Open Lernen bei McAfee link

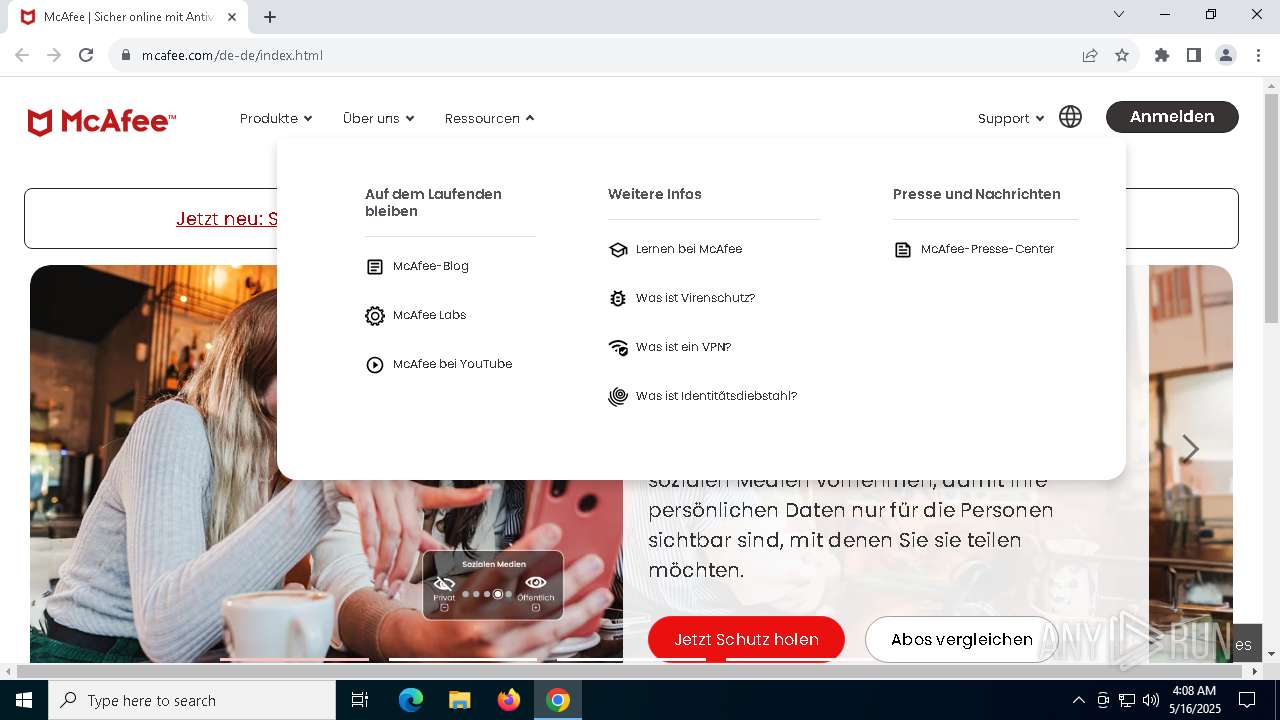(x=689, y=249)
